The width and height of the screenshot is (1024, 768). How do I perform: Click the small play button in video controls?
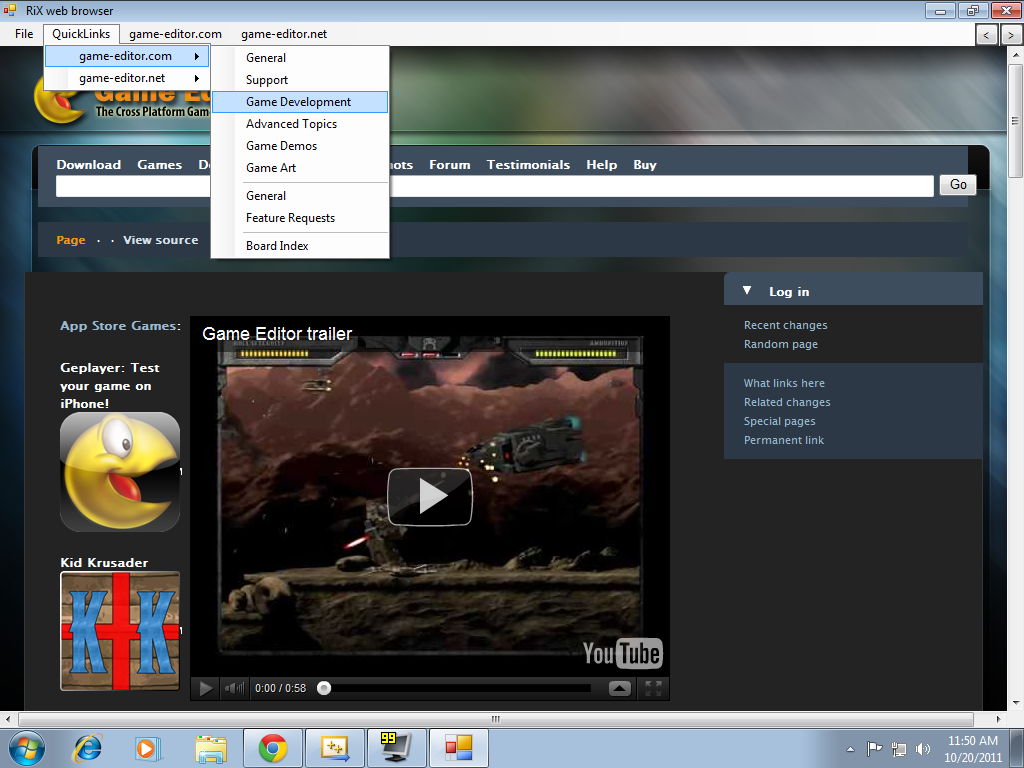206,688
